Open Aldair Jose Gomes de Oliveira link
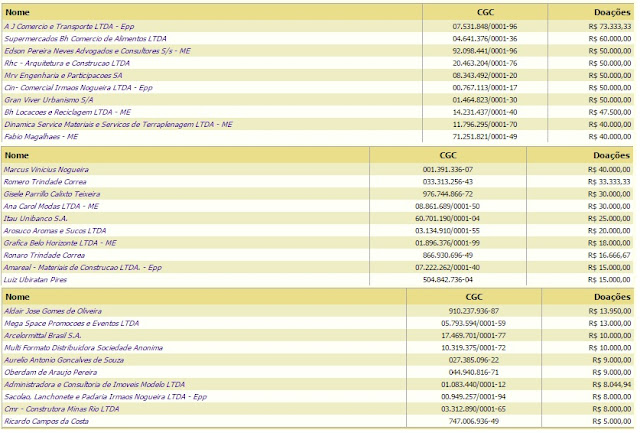Screen dimensions: 640x433 coord(53,311)
